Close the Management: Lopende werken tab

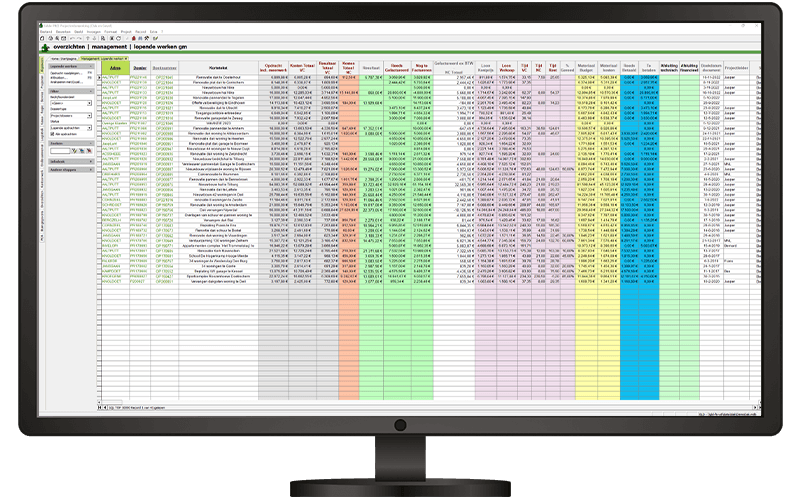[126, 59]
